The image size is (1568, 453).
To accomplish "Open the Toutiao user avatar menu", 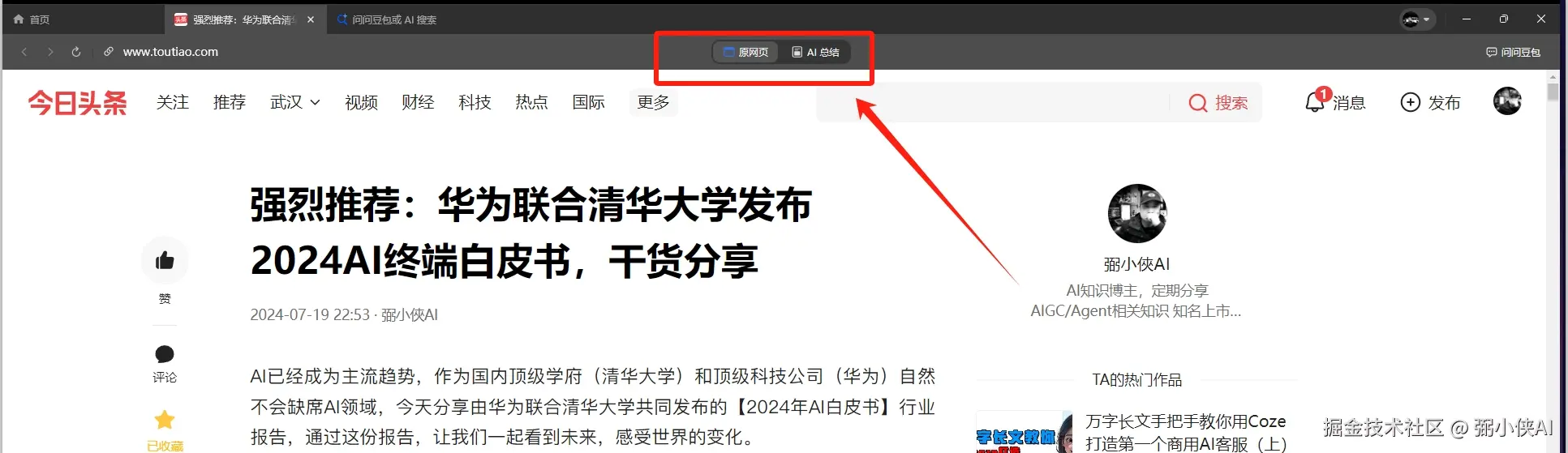I will point(1507,101).
